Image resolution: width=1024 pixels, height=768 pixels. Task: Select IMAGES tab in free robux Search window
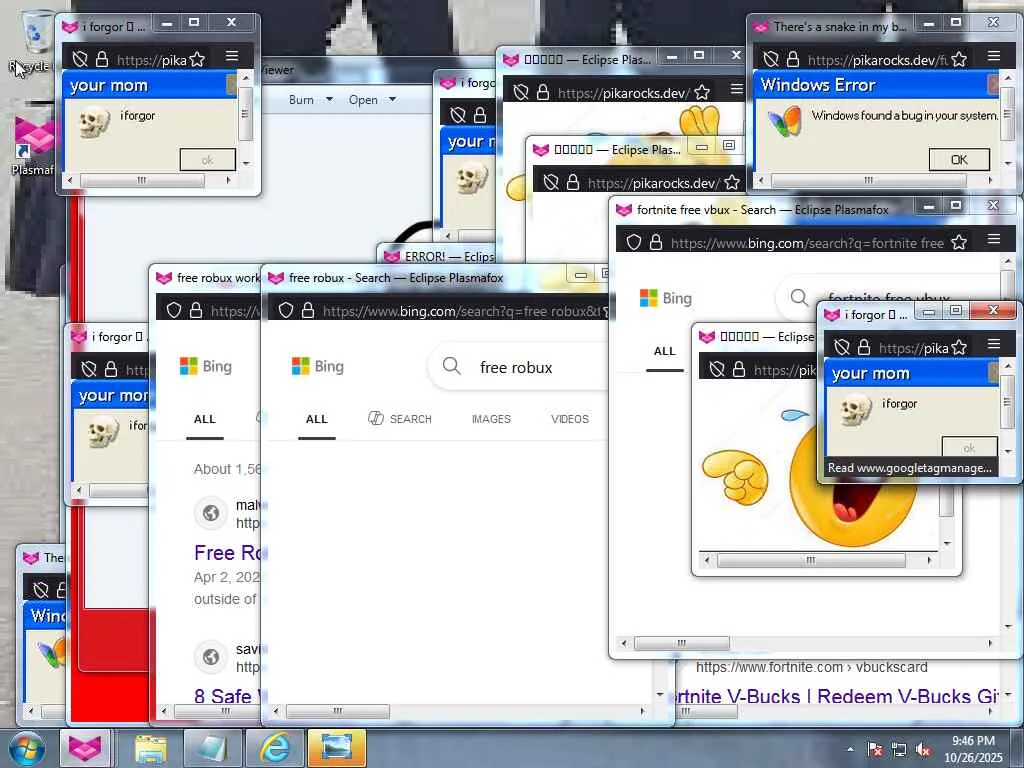tap(491, 419)
